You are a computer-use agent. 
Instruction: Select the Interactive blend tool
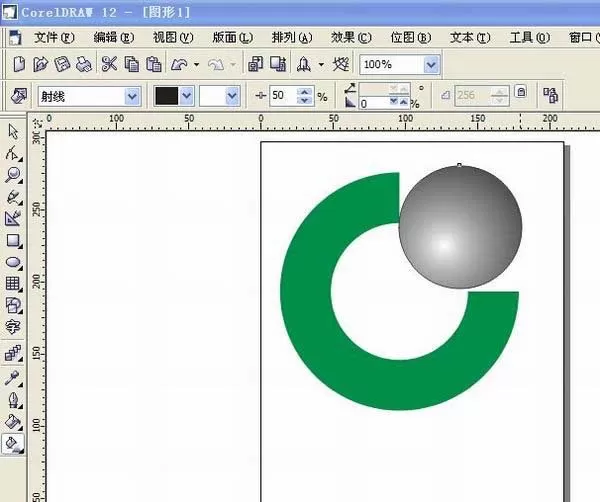pyautogui.click(x=13, y=353)
